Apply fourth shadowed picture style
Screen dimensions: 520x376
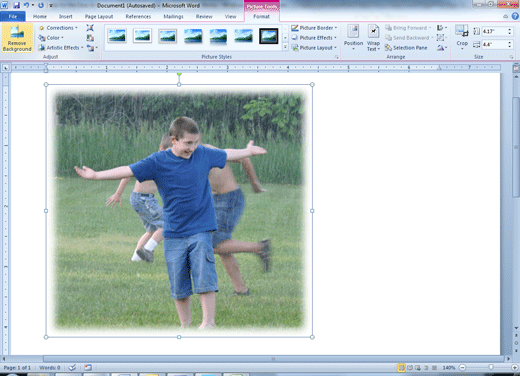(193, 36)
